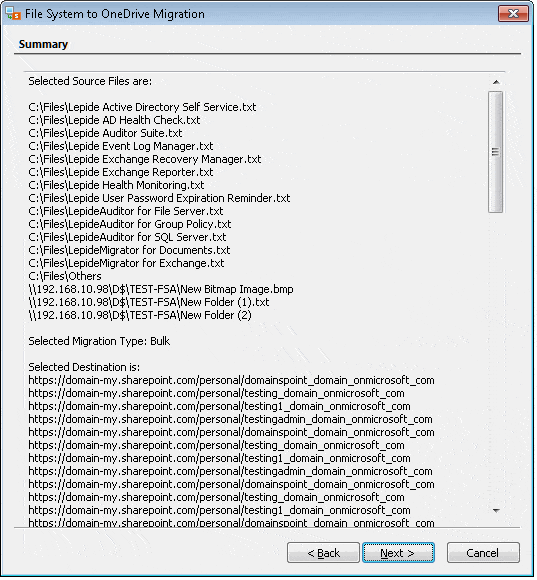Click the summary scrollbar thumb
The height and width of the screenshot is (580, 537).
[x=496, y=152]
